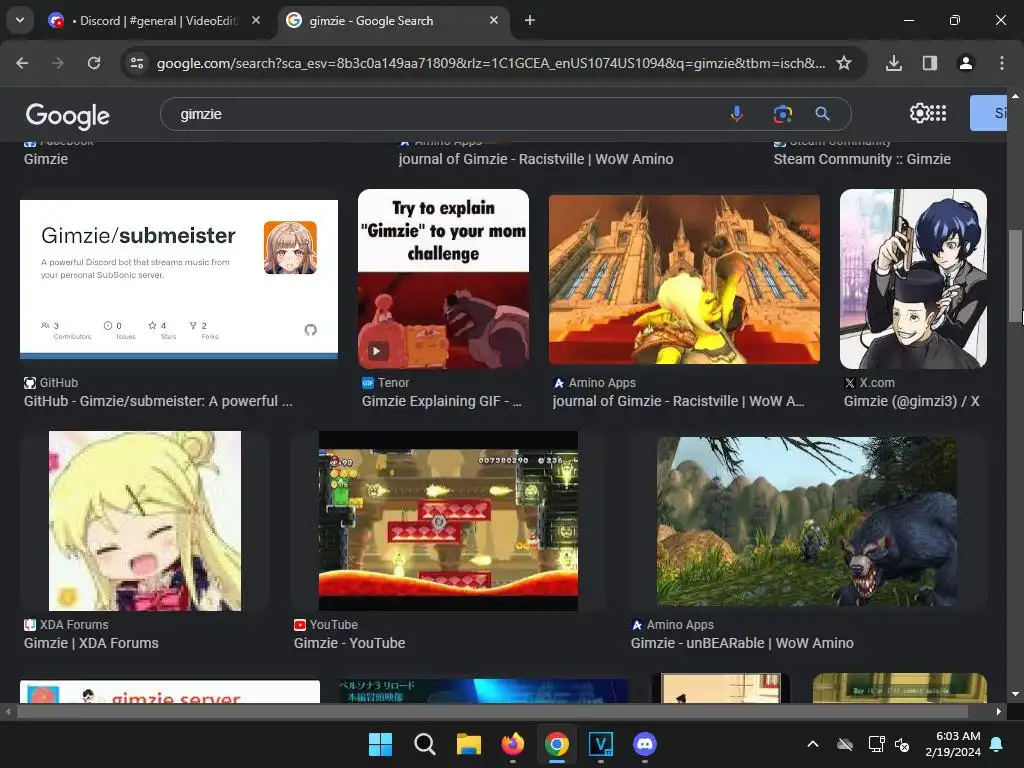Open Gimzie - unBEARable WoW Amino link
This screenshot has height=768, width=1024.
coord(742,643)
